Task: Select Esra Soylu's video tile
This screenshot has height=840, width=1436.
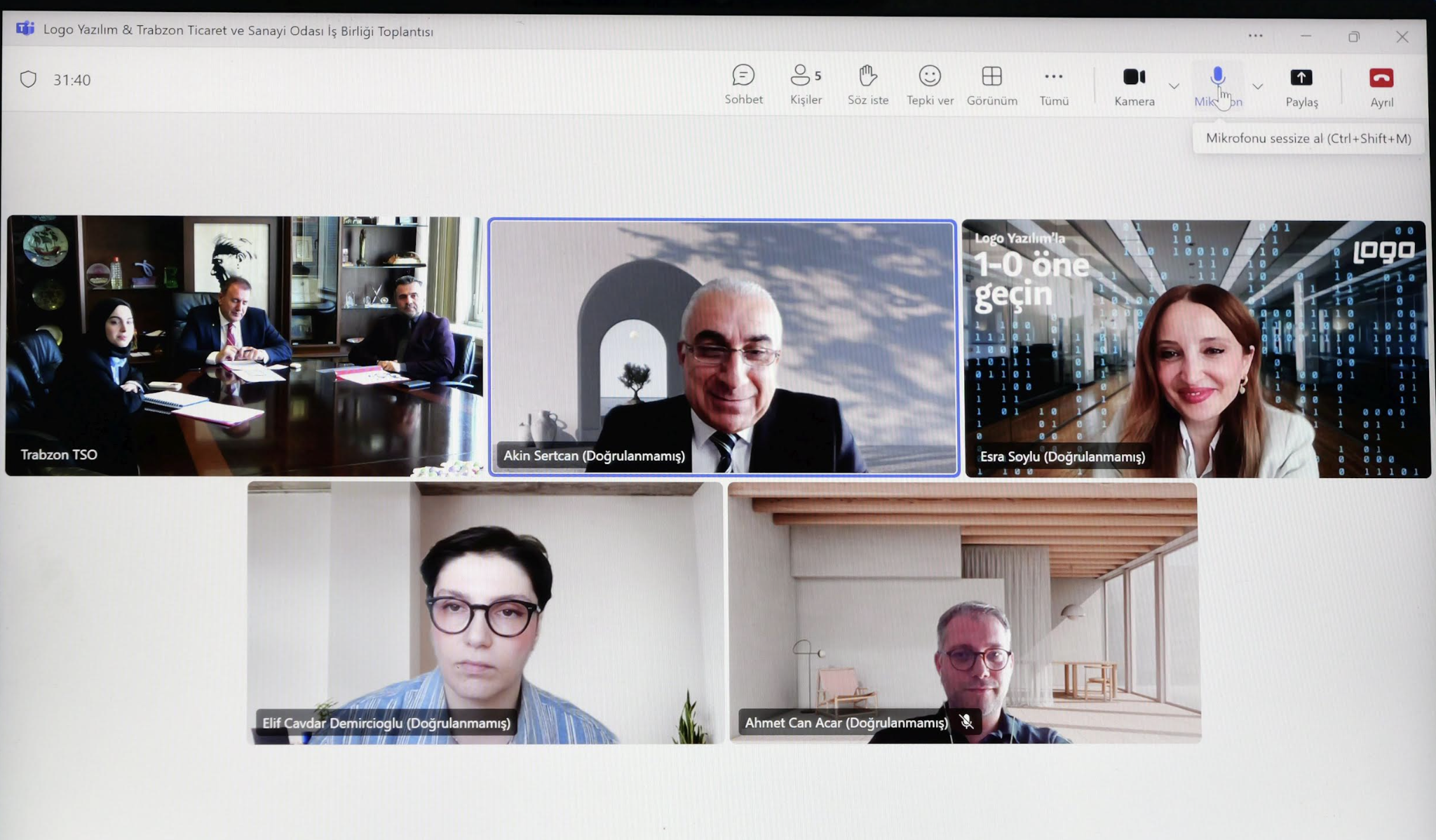Action: (1196, 348)
